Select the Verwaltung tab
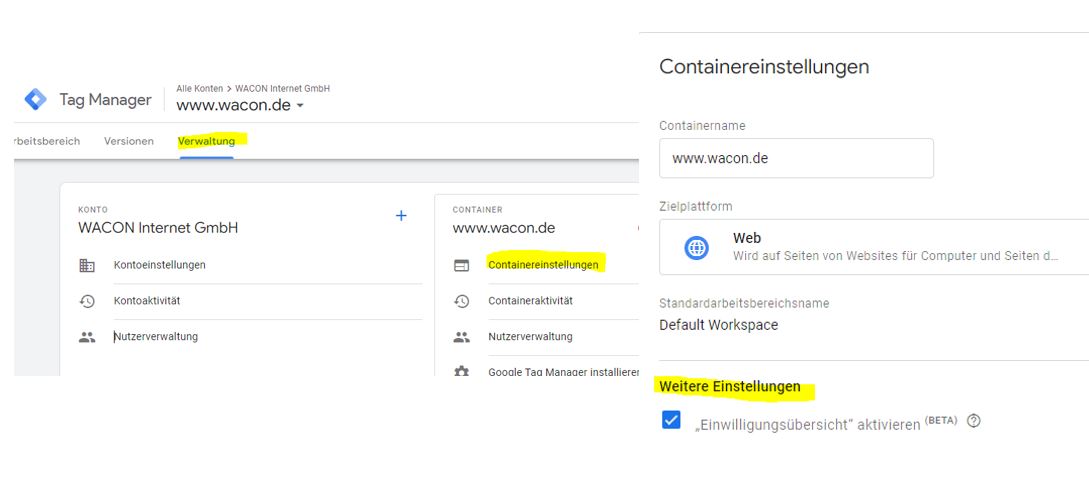This screenshot has height=482, width=1089. tap(206, 141)
